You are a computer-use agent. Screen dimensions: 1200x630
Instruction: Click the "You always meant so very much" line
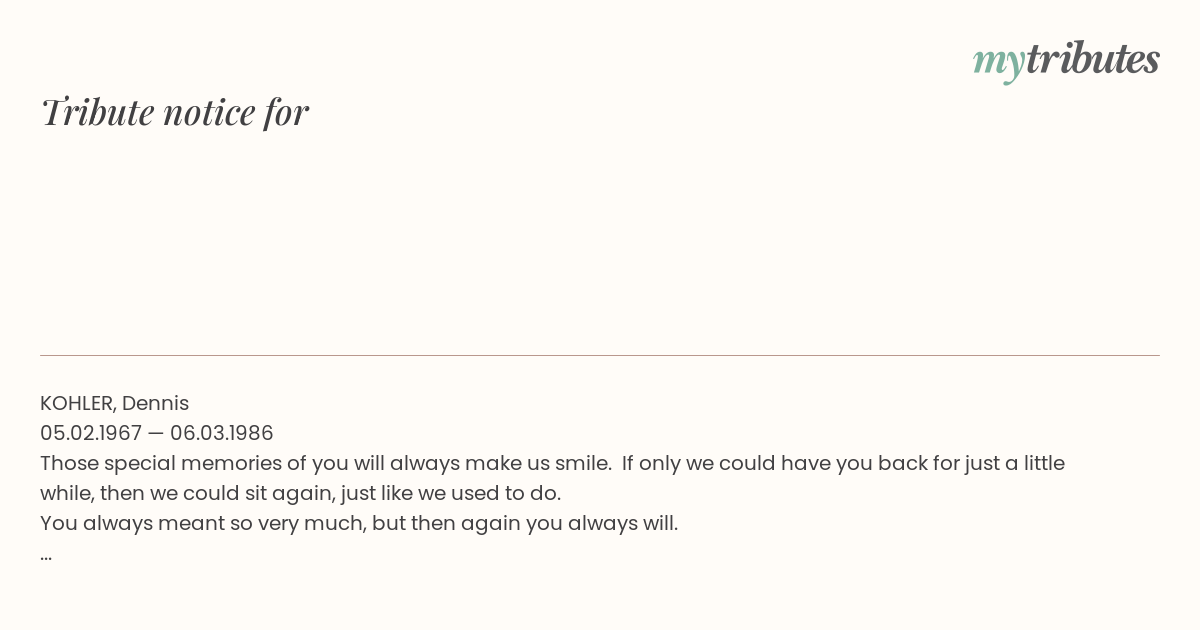coord(359,523)
